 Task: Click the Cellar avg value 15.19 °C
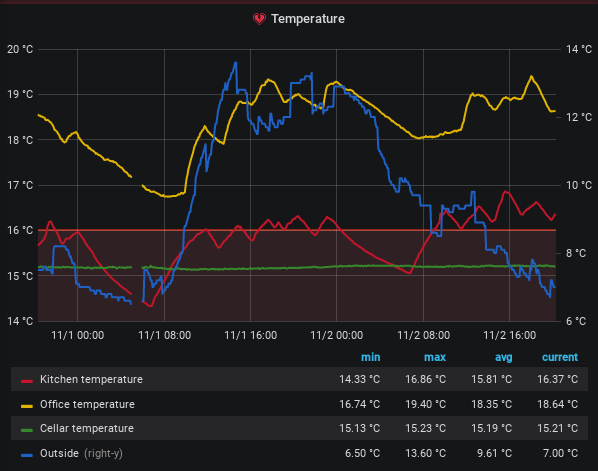pyautogui.click(x=492, y=428)
